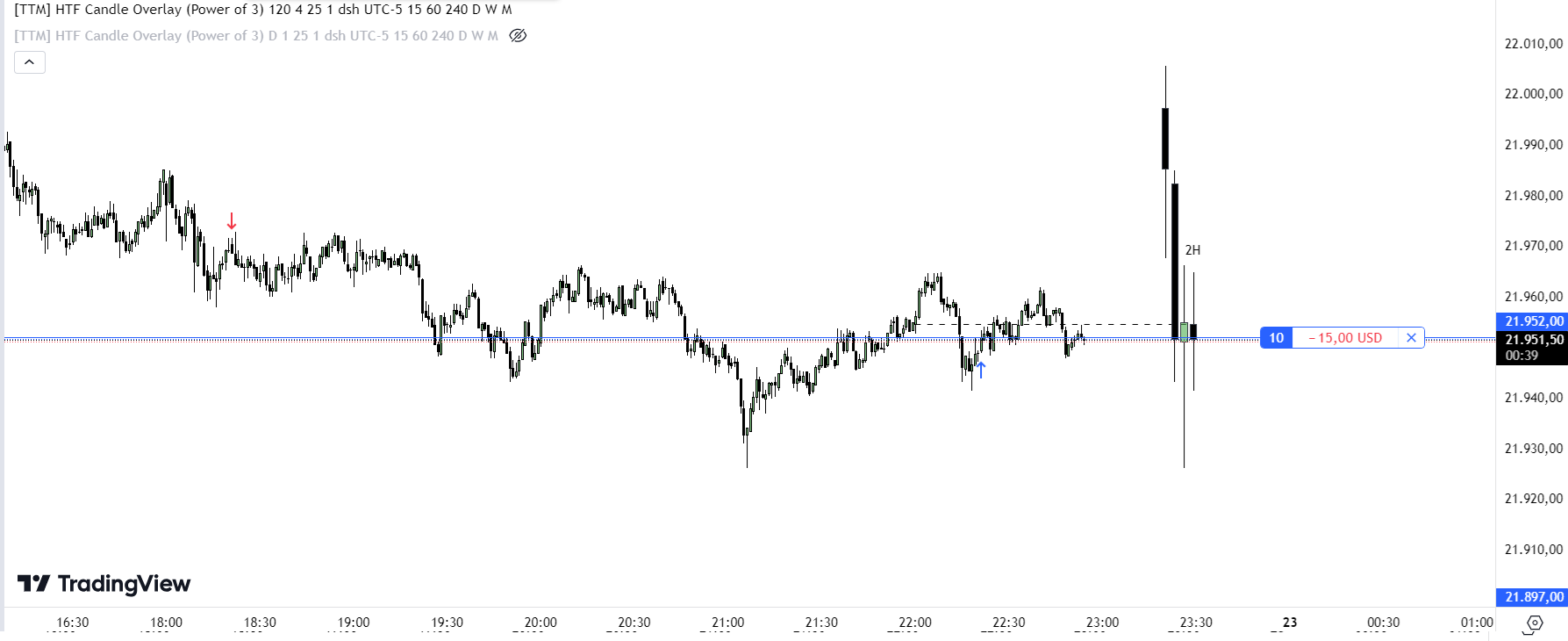Click the red down arrow marker on the chart
Image resolution: width=1568 pixels, height=641 pixels.
tap(232, 220)
